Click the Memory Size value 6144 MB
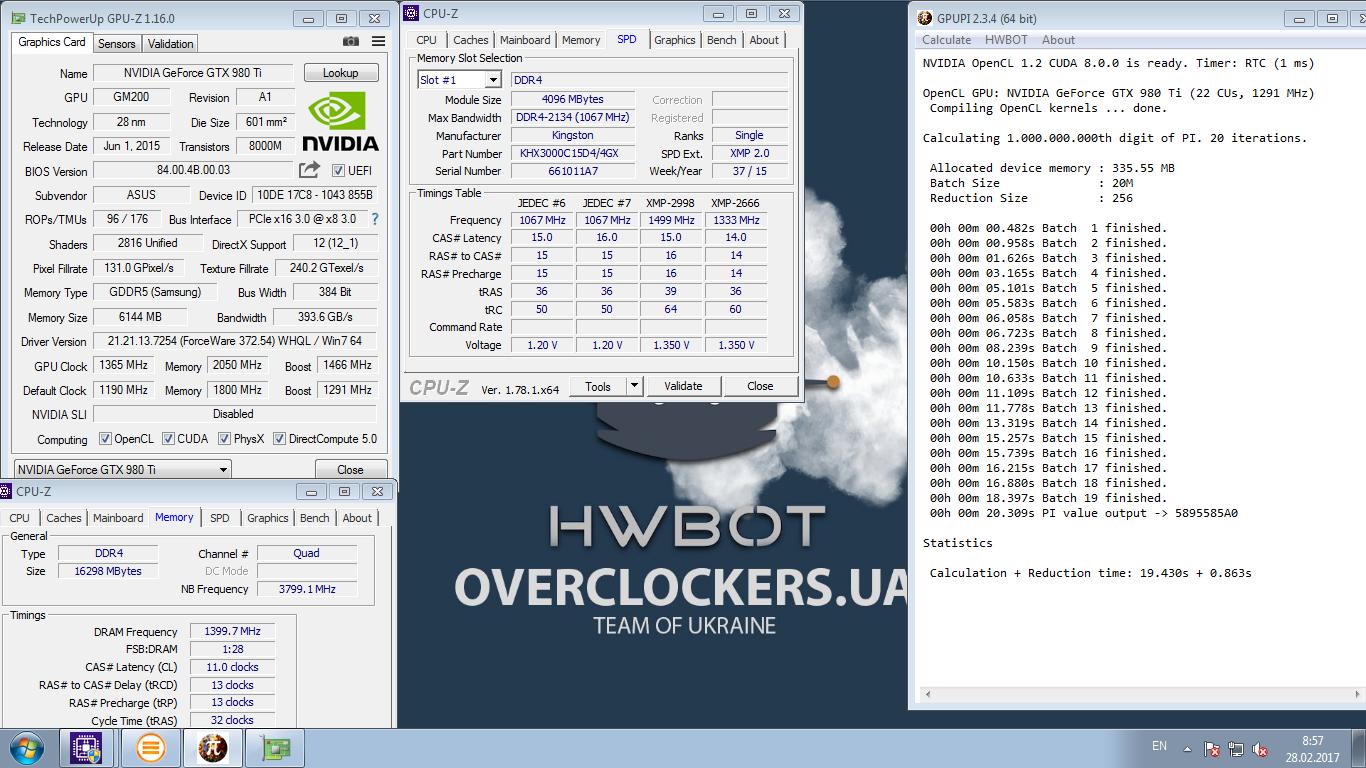Viewport: 1366px width, 768px height. click(x=140, y=317)
